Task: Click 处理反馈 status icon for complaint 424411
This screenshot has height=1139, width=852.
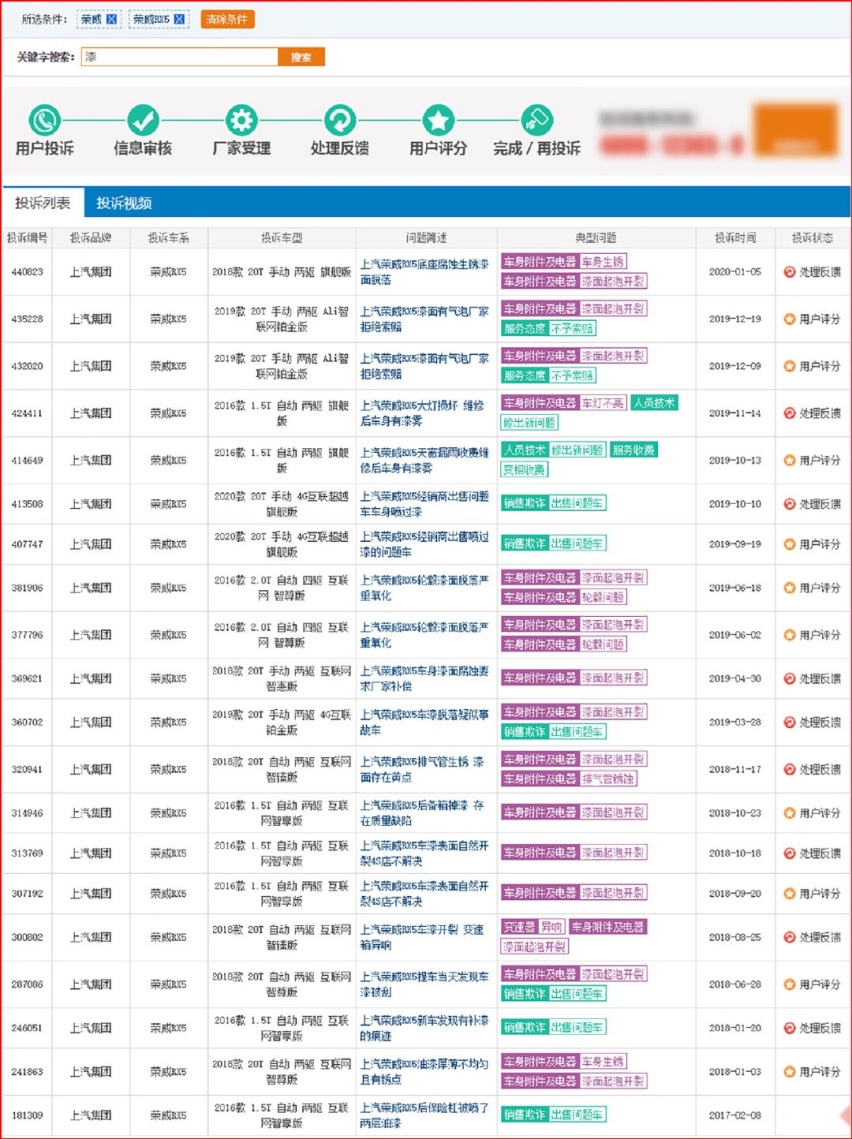Action: click(790, 413)
